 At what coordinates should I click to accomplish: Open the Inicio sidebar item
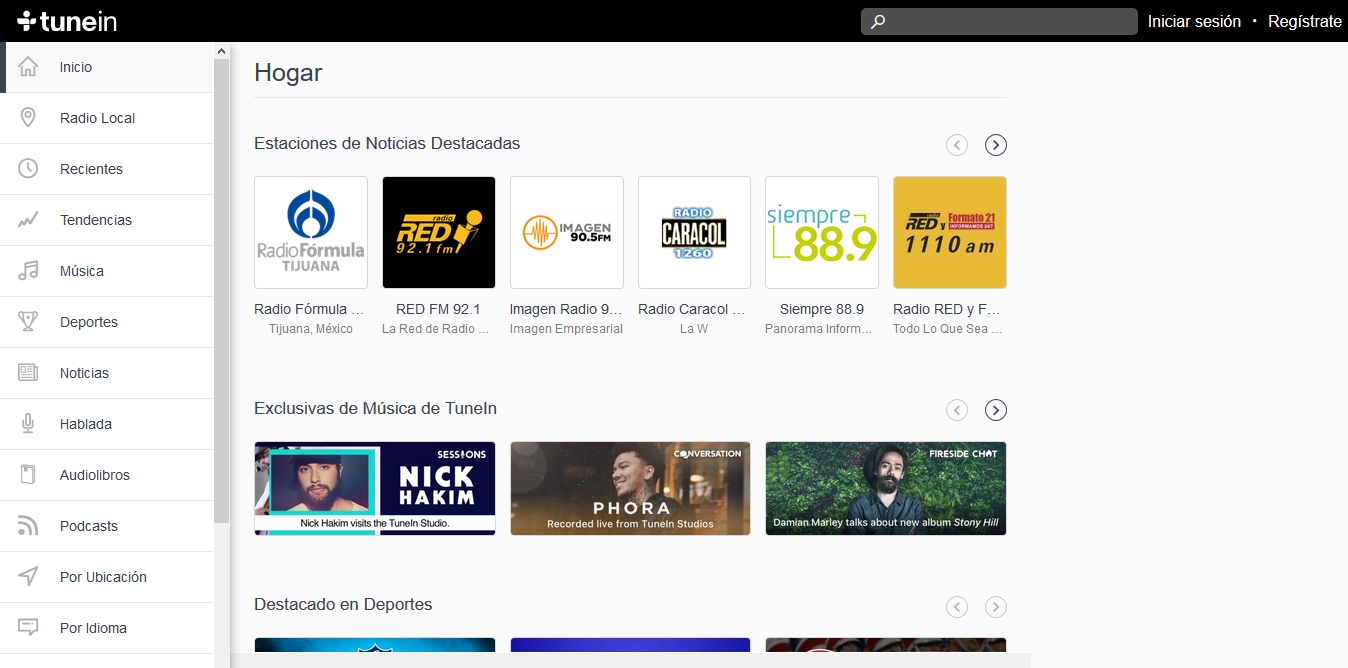pyautogui.click(x=107, y=67)
